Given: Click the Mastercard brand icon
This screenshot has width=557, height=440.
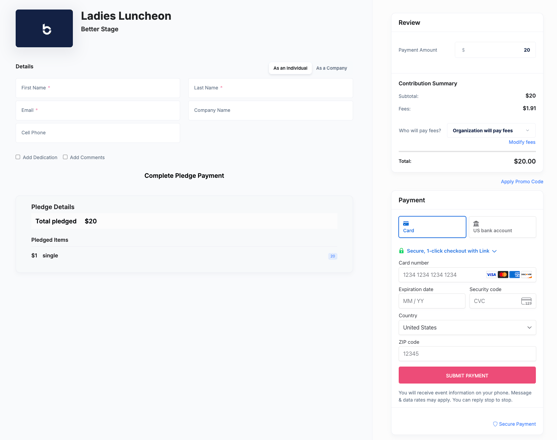Looking at the screenshot, I should pyautogui.click(x=503, y=275).
